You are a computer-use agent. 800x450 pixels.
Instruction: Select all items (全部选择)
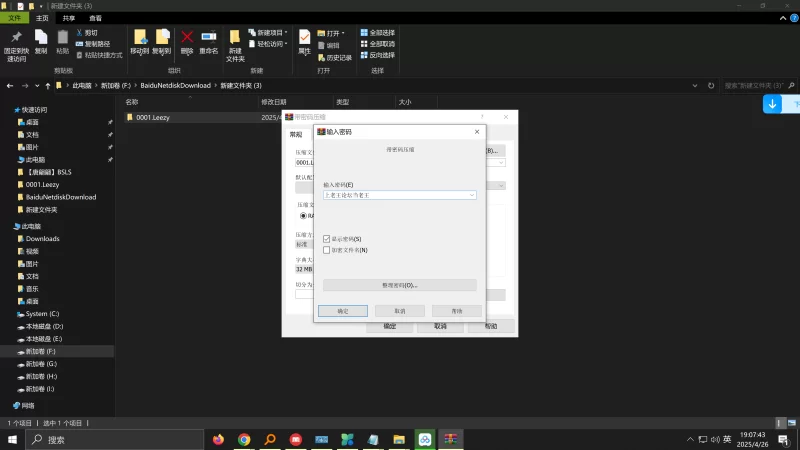point(378,33)
